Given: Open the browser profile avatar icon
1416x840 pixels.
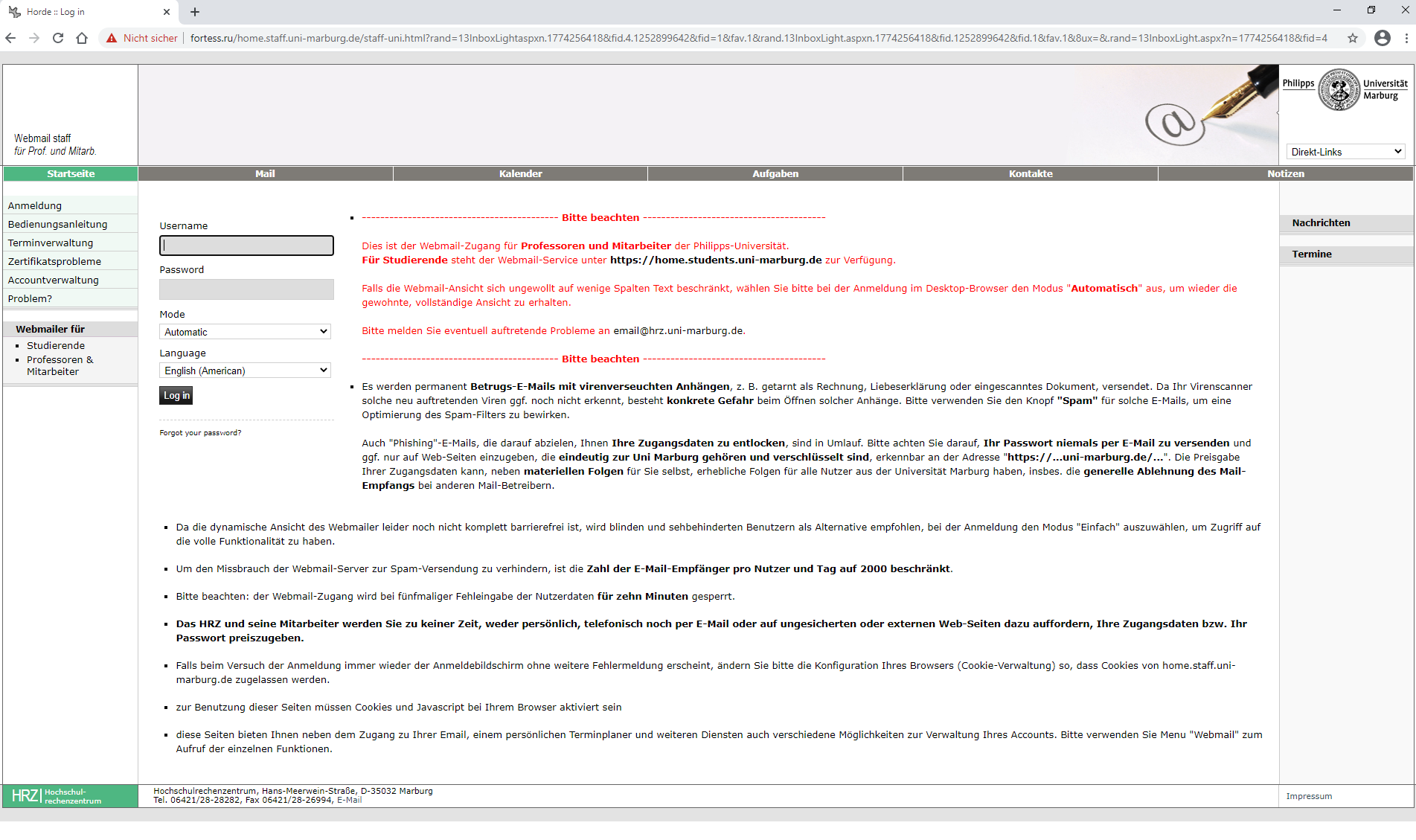Looking at the screenshot, I should click(1383, 38).
